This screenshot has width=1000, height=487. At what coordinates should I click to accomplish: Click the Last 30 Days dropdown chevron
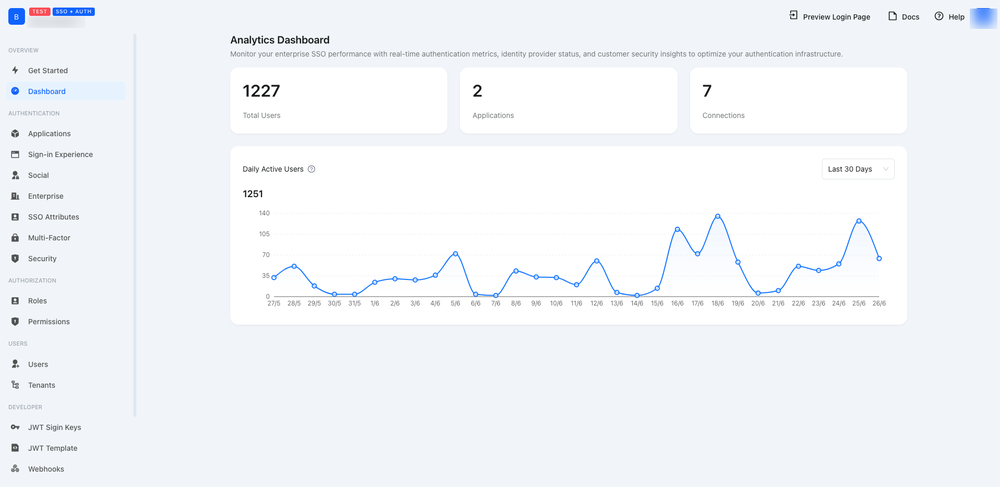(885, 170)
